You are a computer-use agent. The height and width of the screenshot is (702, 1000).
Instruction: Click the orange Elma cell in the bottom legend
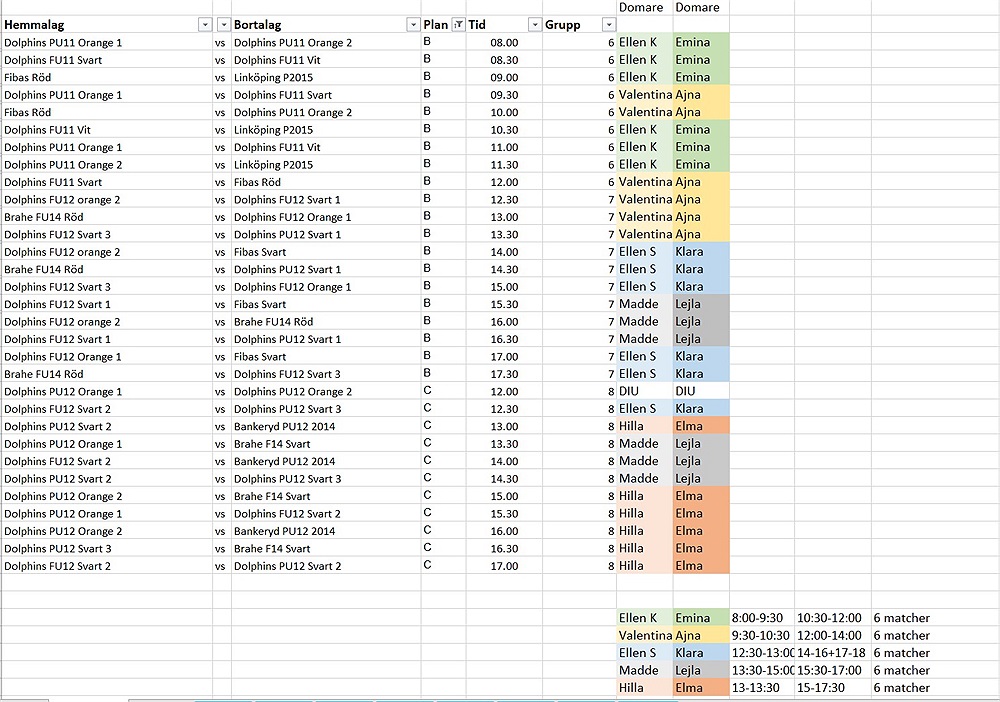pos(700,688)
